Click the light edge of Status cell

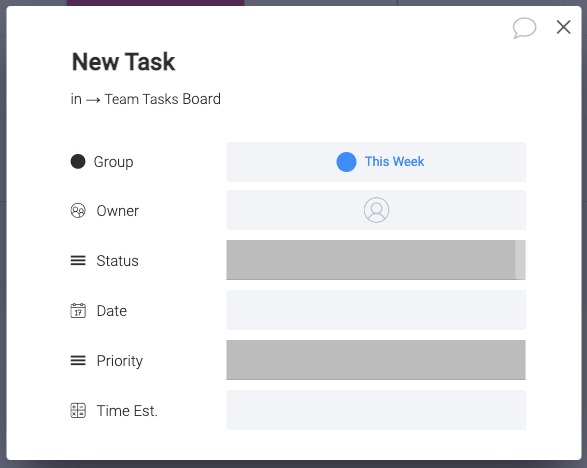click(520, 260)
